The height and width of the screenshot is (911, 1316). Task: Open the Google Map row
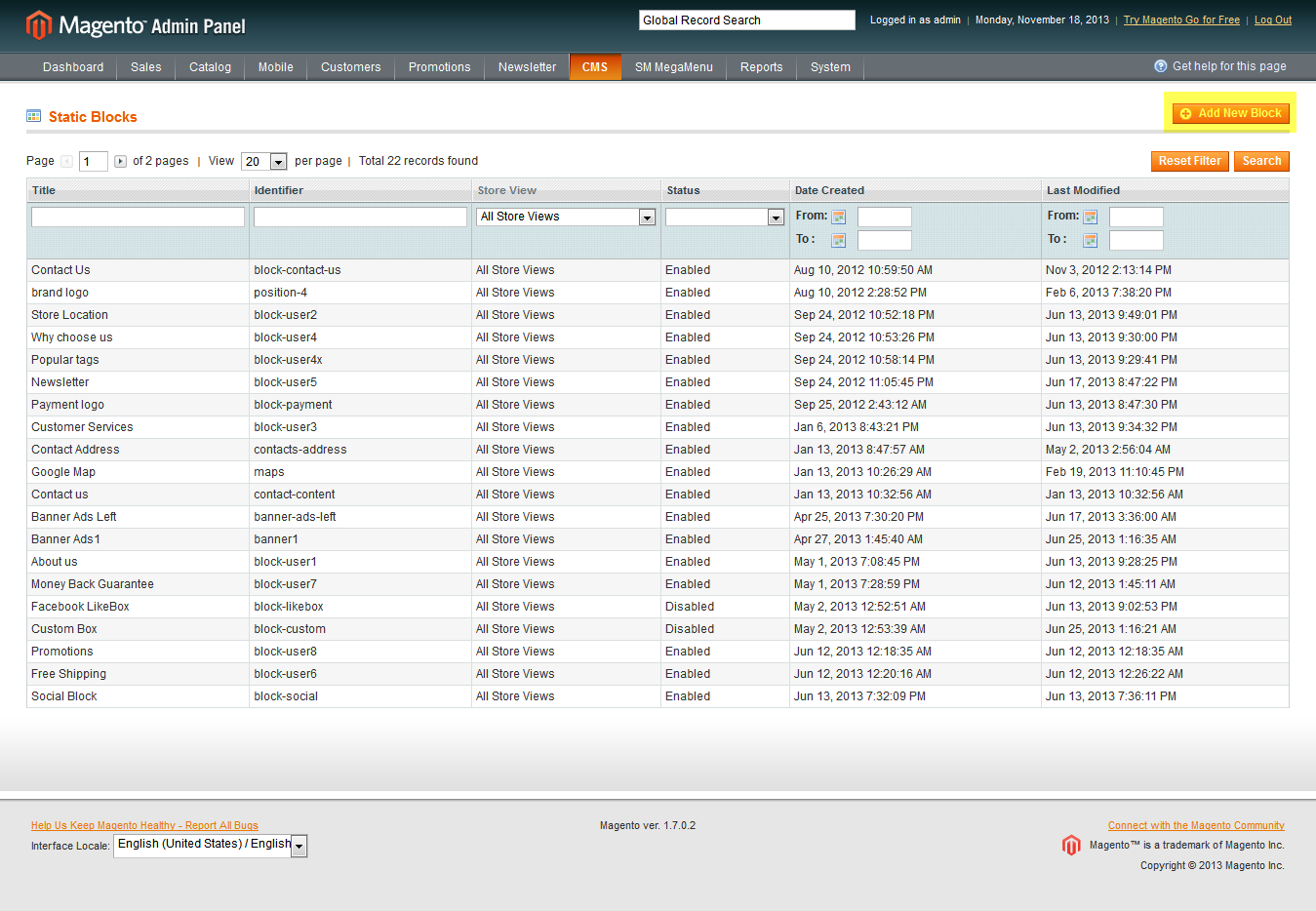658,472
